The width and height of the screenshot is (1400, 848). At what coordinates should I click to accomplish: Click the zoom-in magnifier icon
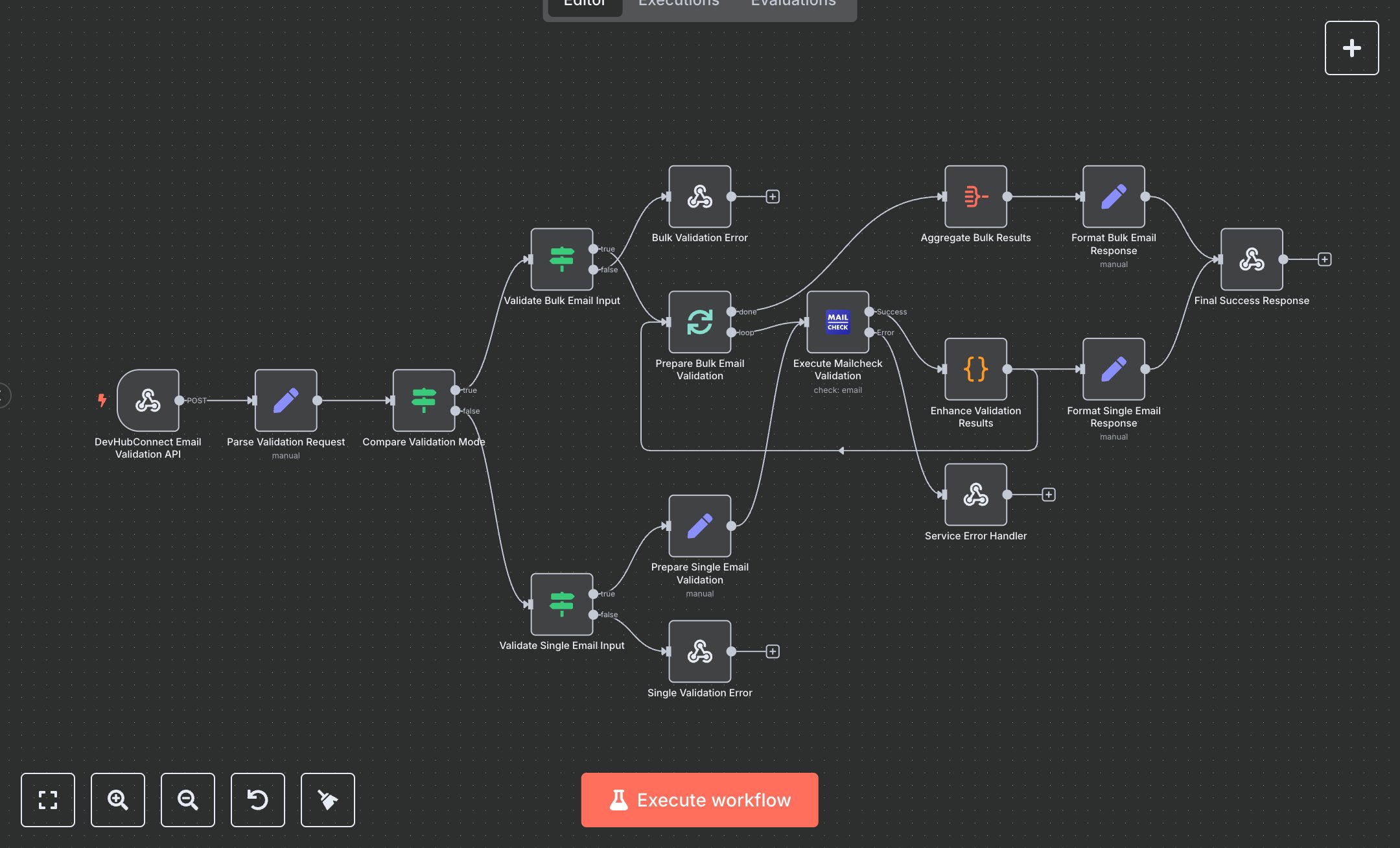(118, 800)
